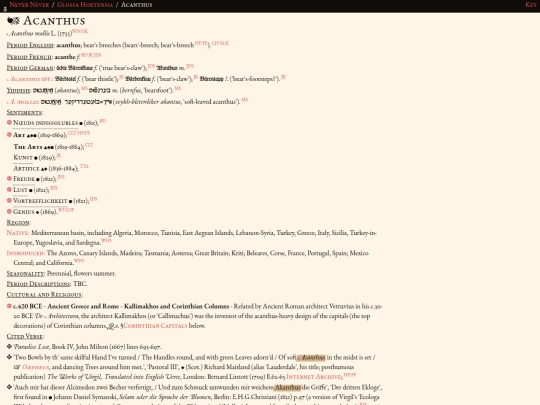
Task: Open citation after Genius (1869)
Action: pyautogui.click(x=66, y=210)
